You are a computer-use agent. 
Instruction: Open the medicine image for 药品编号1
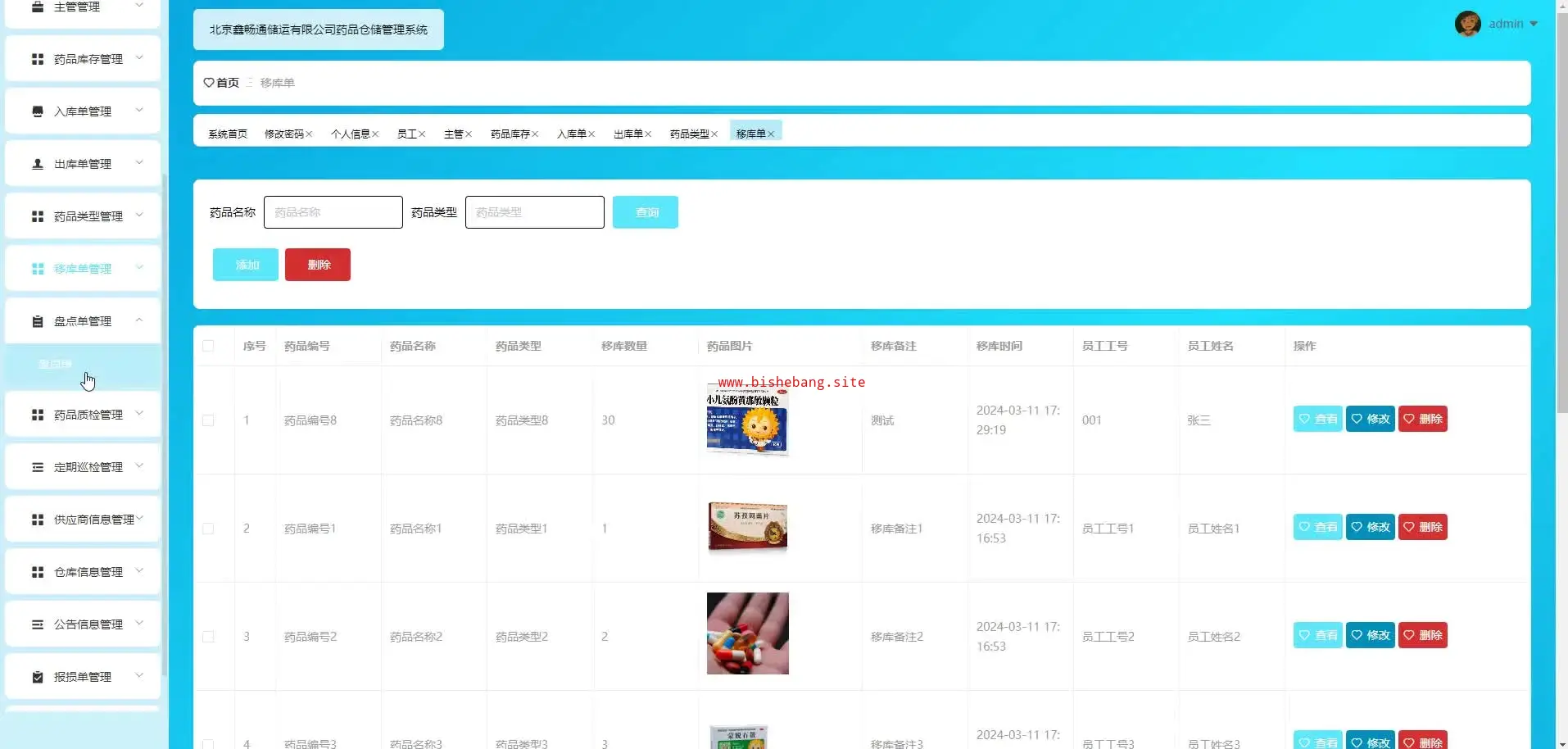(748, 527)
